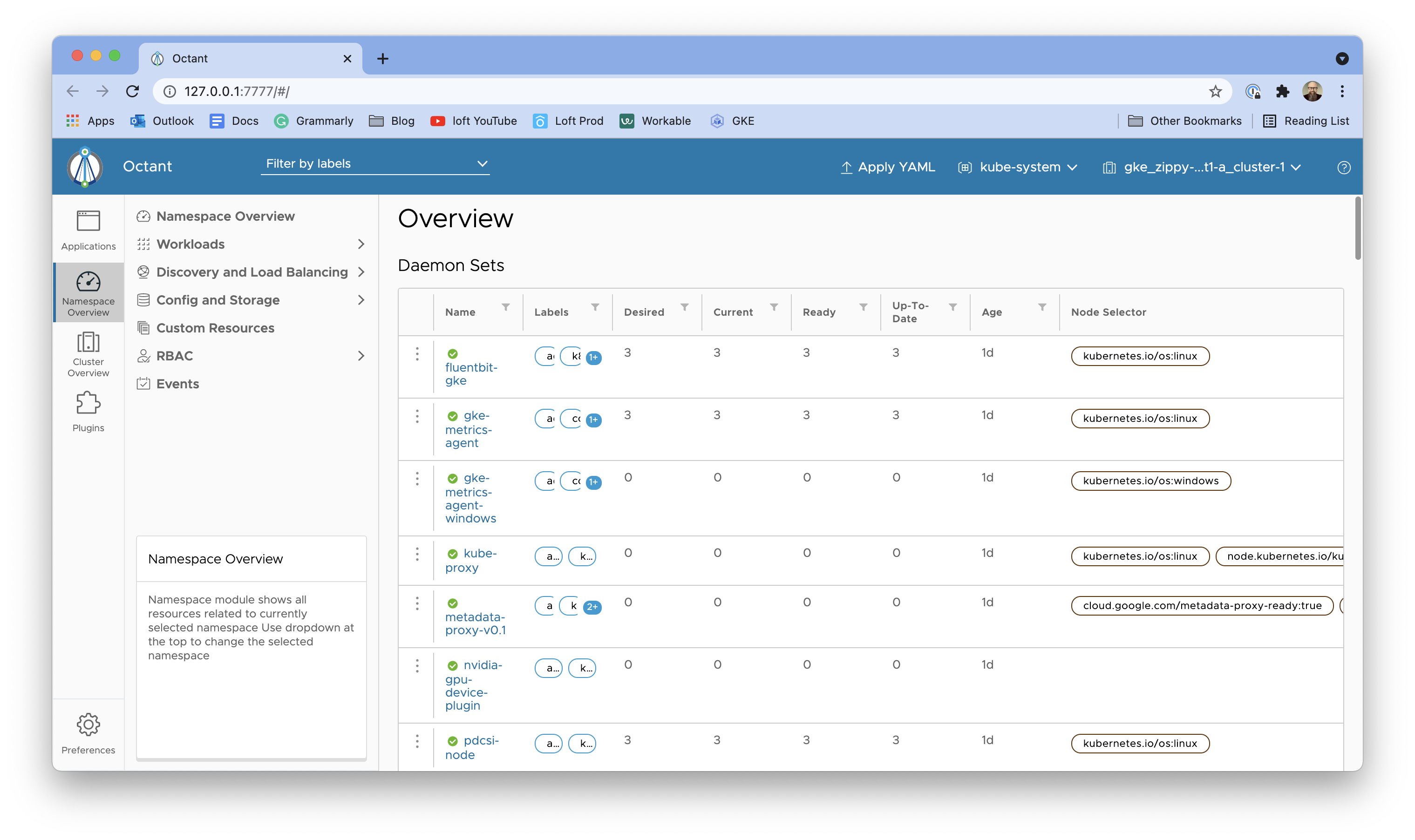
Task: Click the Age column filter icon
Action: [x=1042, y=307]
